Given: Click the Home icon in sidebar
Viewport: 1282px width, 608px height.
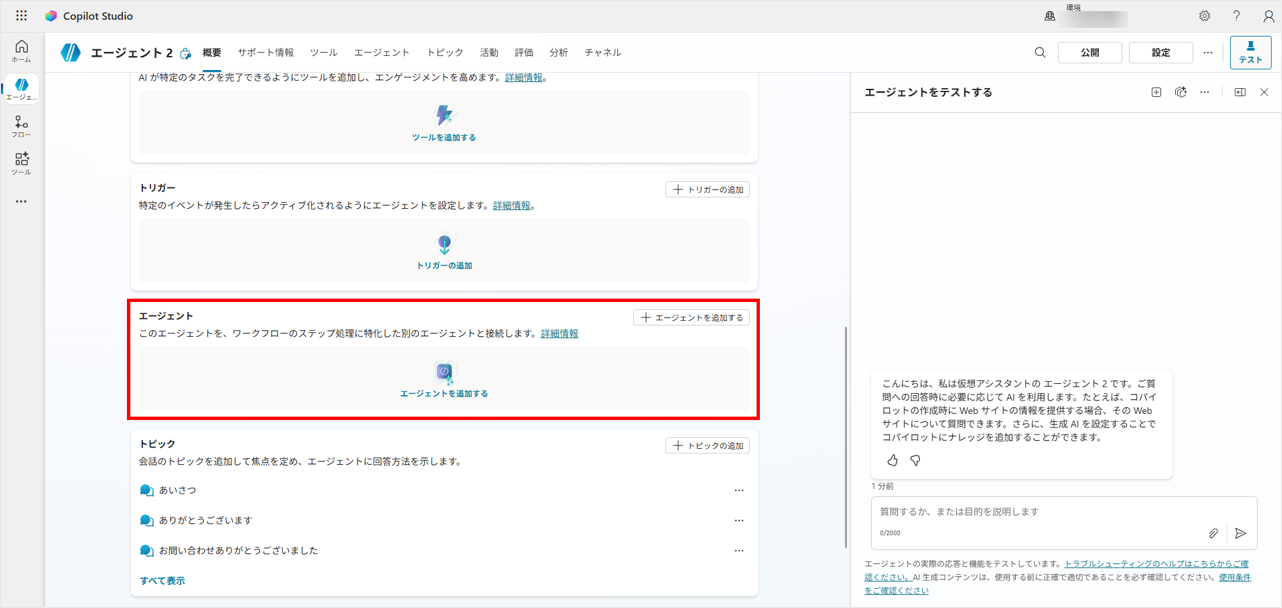Looking at the screenshot, I should tap(21, 51).
